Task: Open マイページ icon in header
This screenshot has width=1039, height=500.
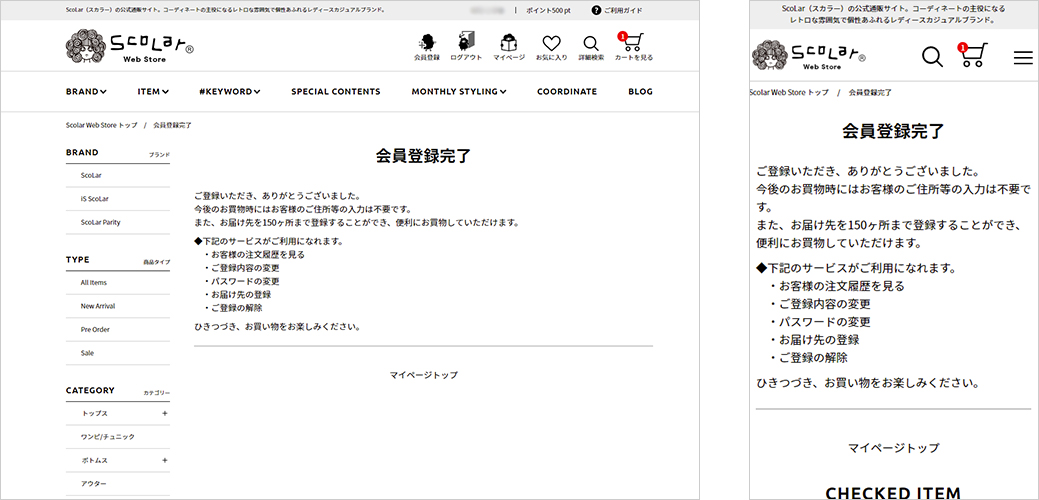Action: 509,47
